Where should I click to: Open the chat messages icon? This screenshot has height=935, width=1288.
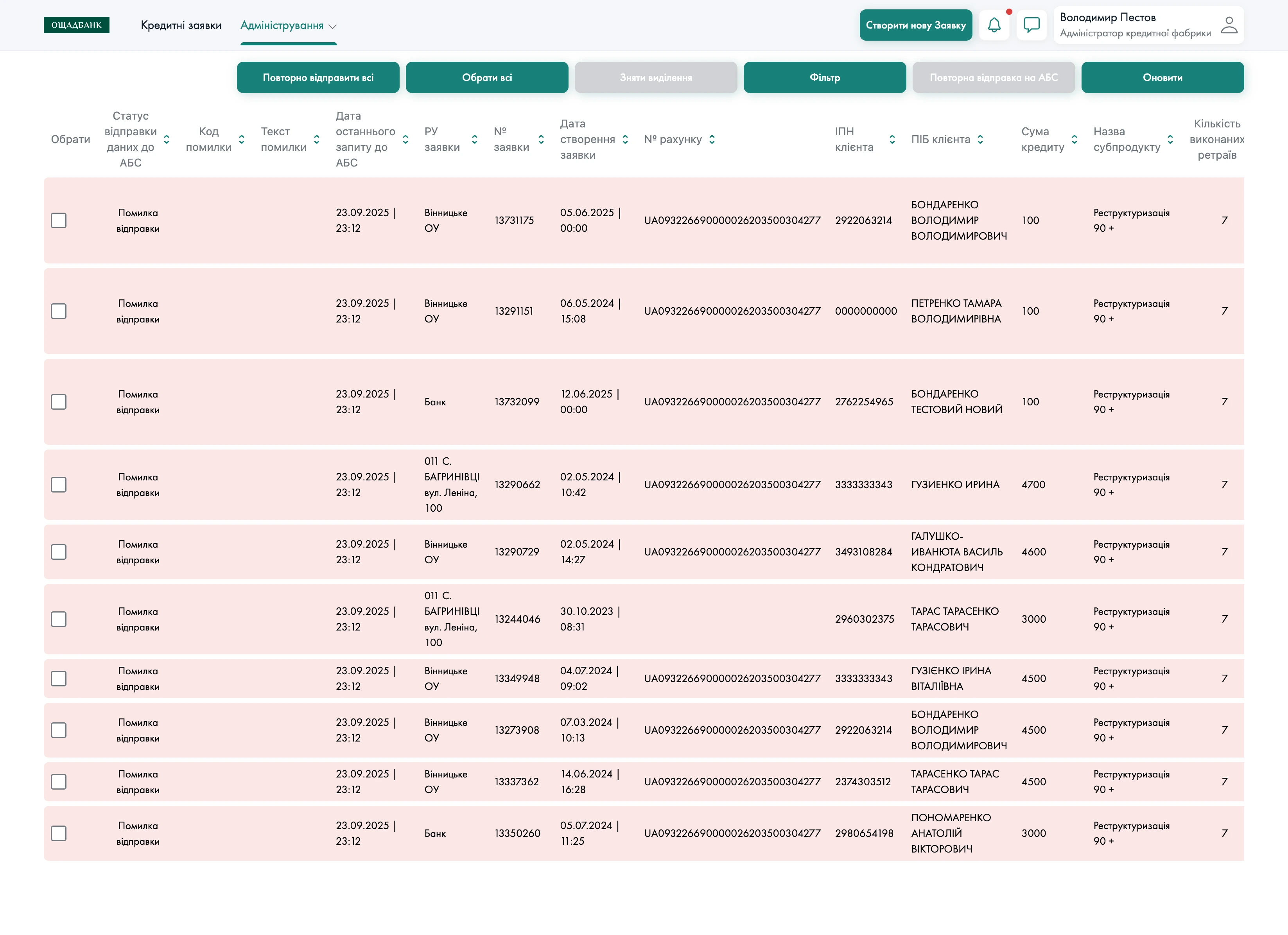click(x=1031, y=25)
